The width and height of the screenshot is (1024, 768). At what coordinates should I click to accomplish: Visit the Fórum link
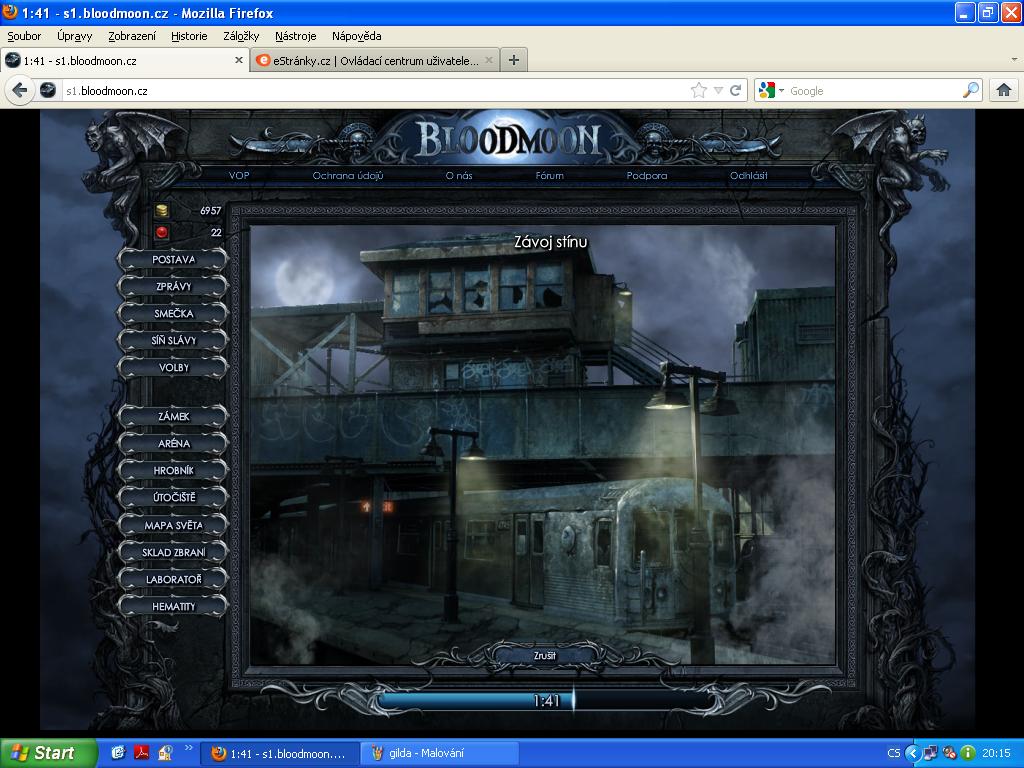click(549, 175)
